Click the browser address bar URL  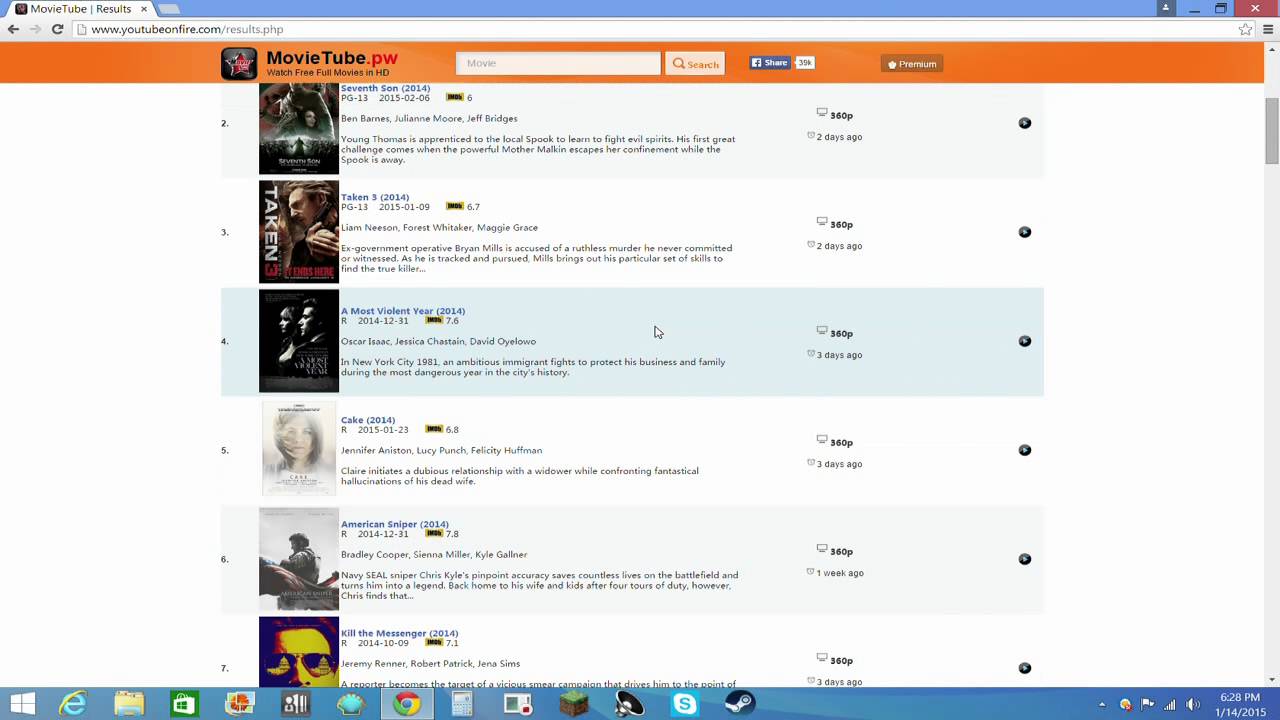187,30
